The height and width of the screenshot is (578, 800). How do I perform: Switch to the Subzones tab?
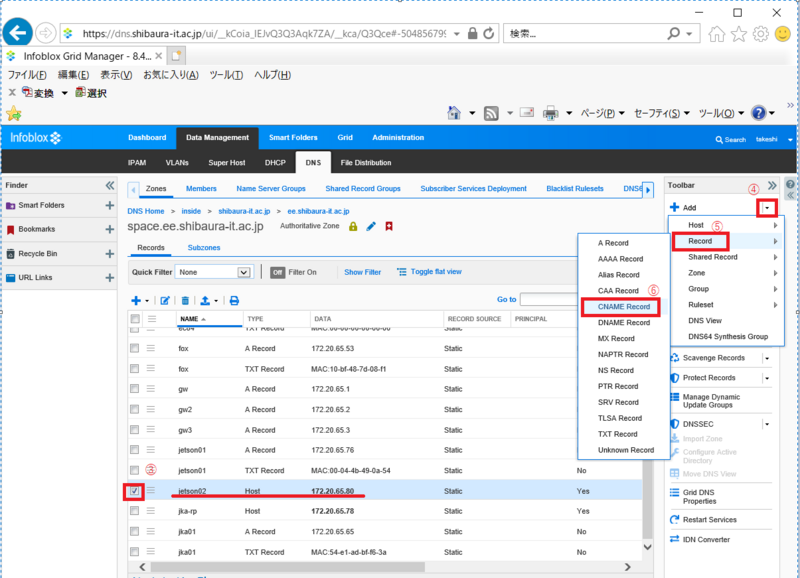click(204, 247)
